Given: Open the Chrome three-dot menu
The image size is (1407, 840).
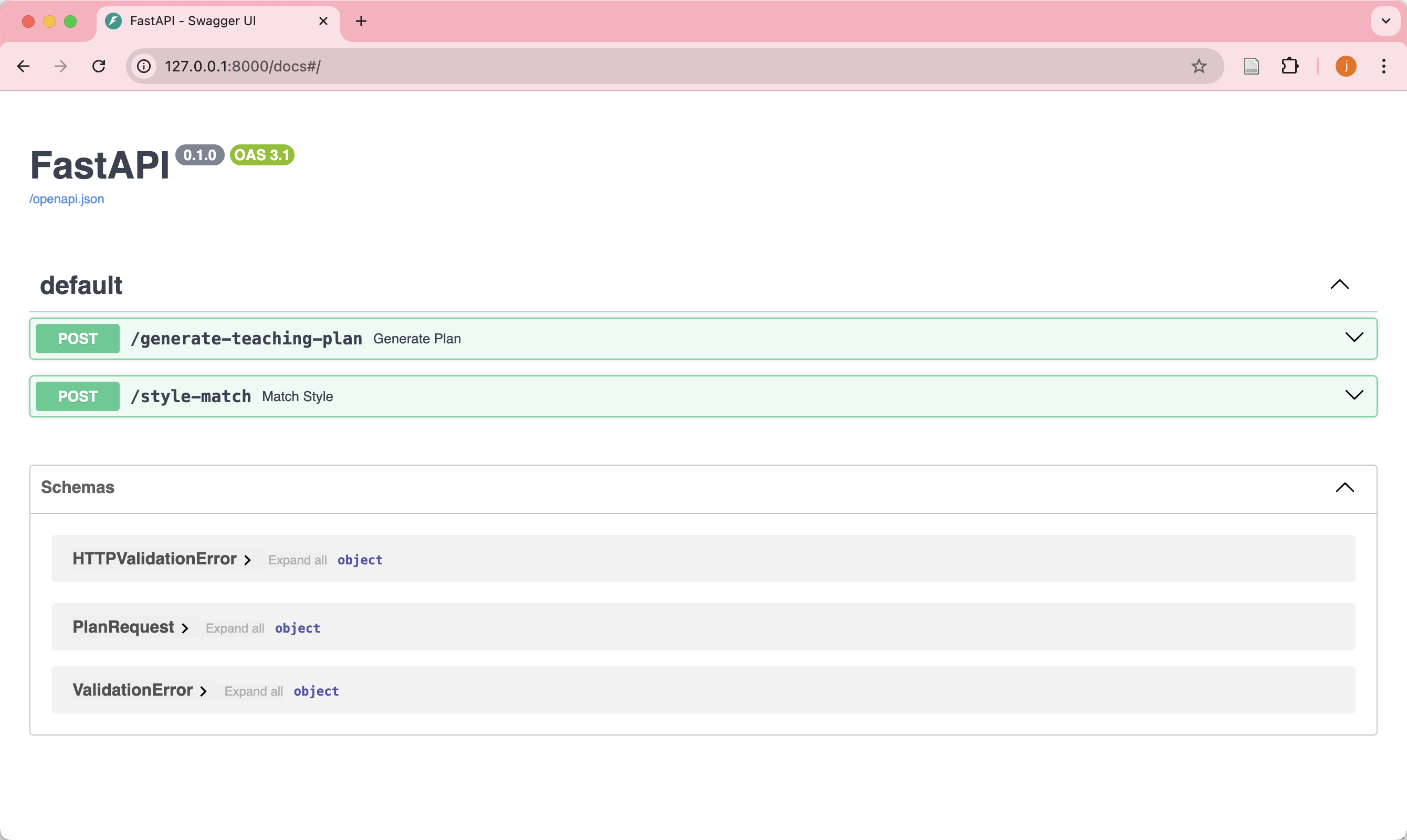Looking at the screenshot, I should pyautogui.click(x=1383, y=66).
